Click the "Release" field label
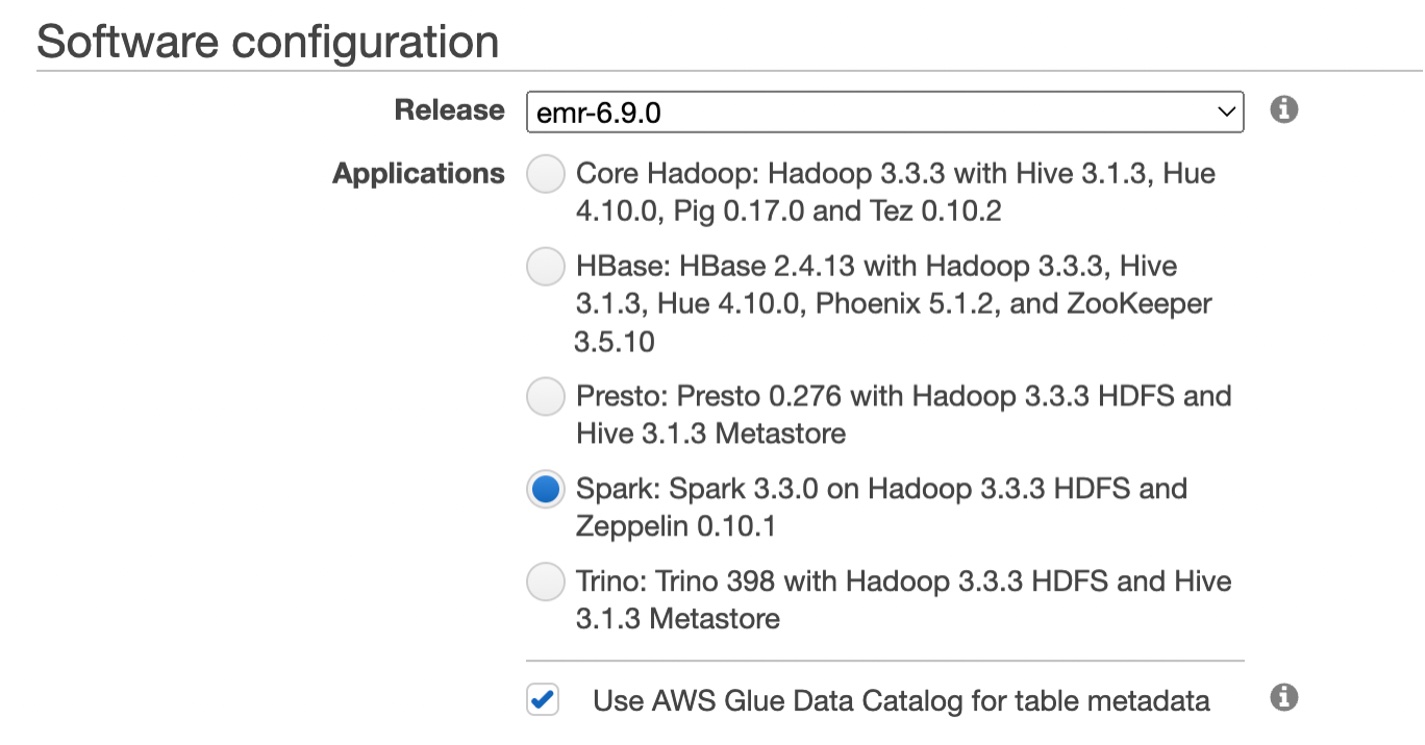This screenshot has height=745, width=1425. pos(449,110)
